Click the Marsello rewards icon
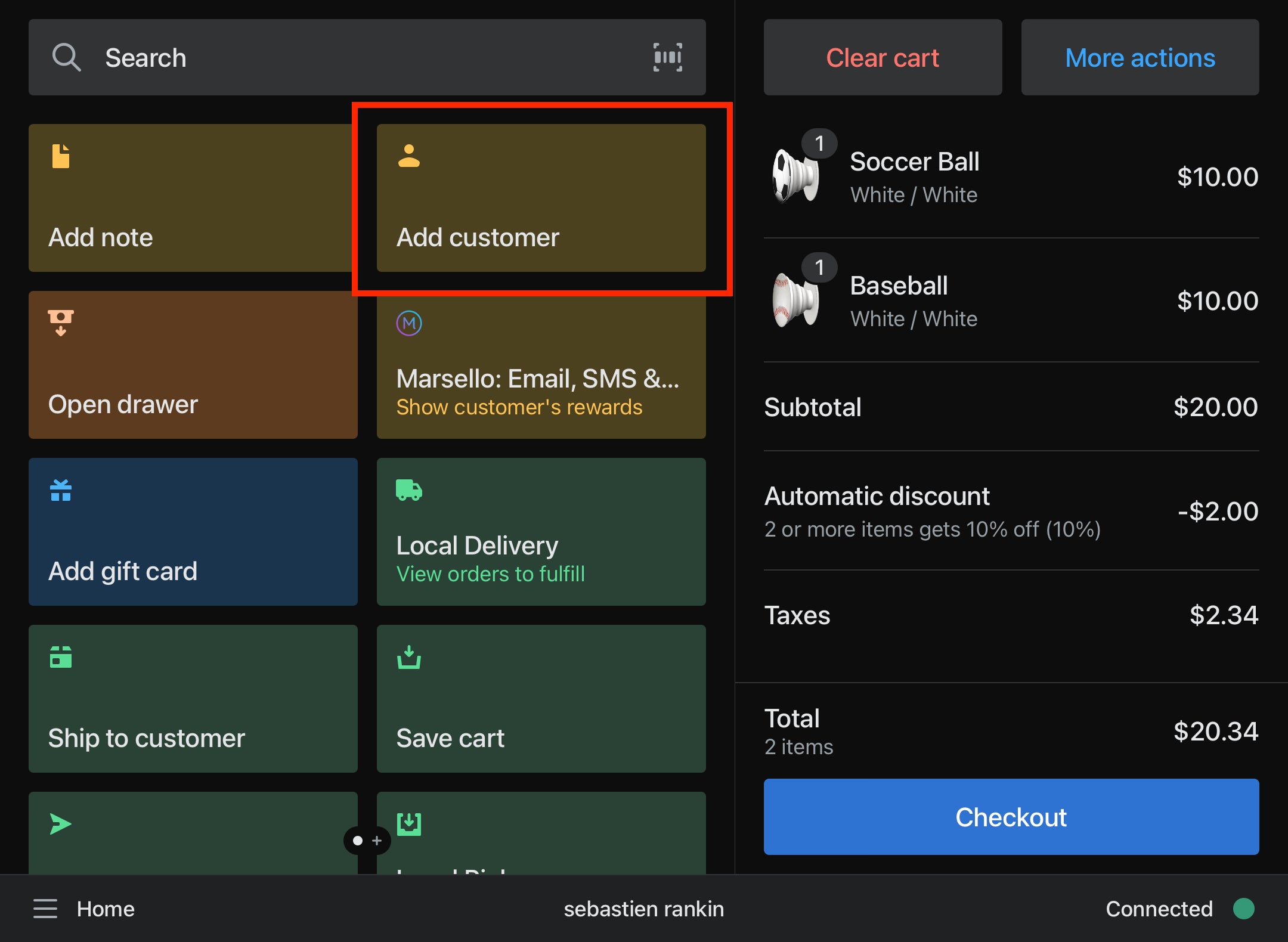Viewport: 1288px width, 942px height. click(409, 323)
